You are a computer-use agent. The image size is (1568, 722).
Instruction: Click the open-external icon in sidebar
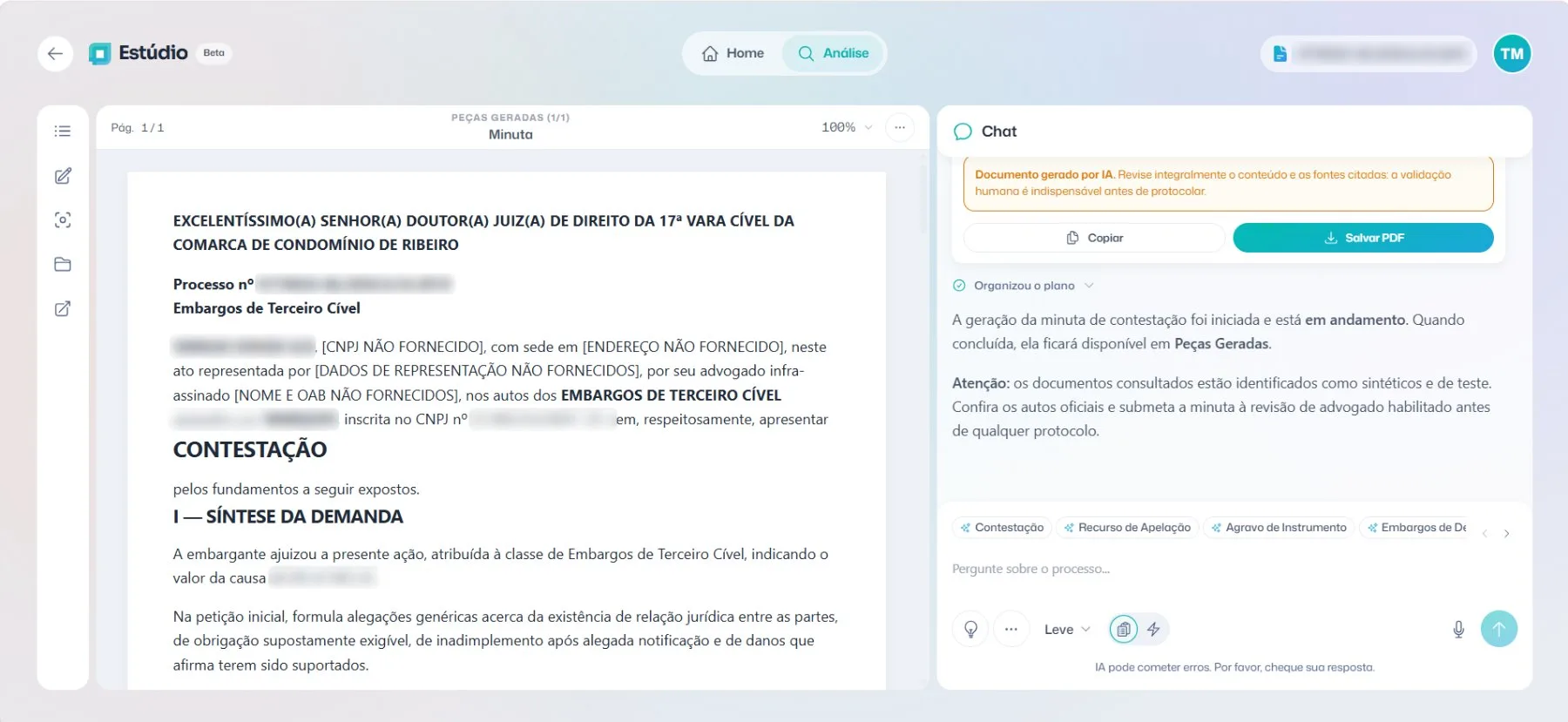(63, 309)
